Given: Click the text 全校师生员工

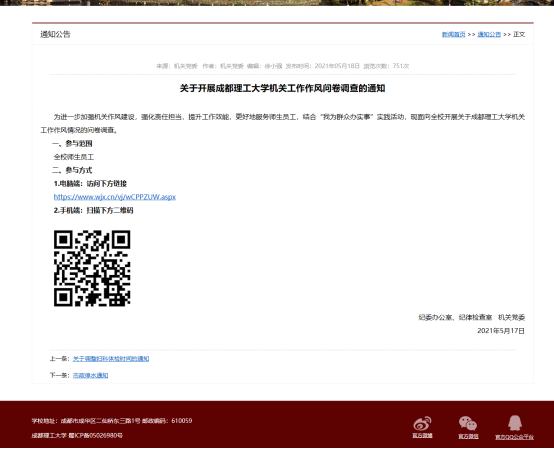Looking at the screenshot, I should click(x=73, y=157).
